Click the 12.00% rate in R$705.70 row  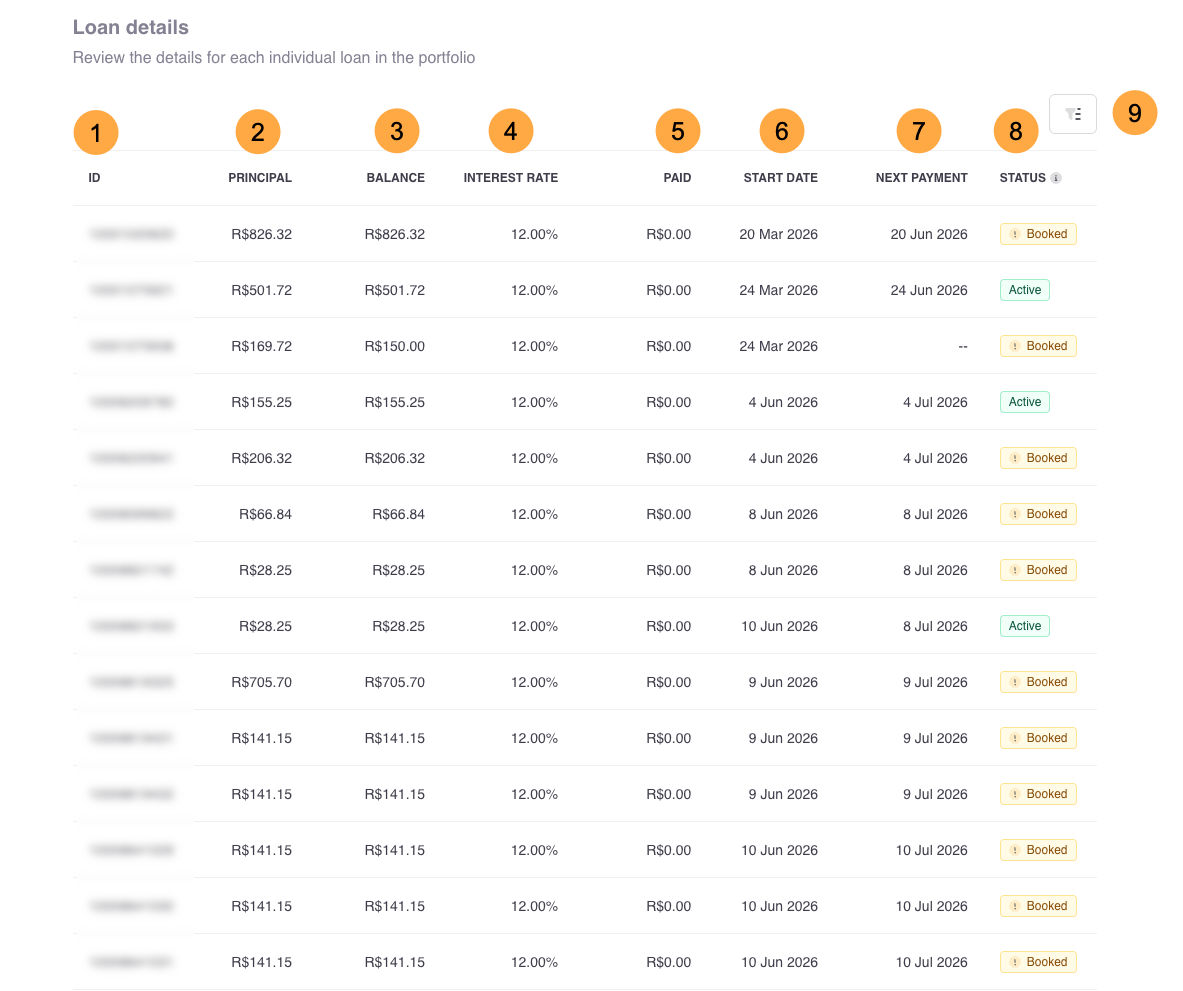point(534,683)
